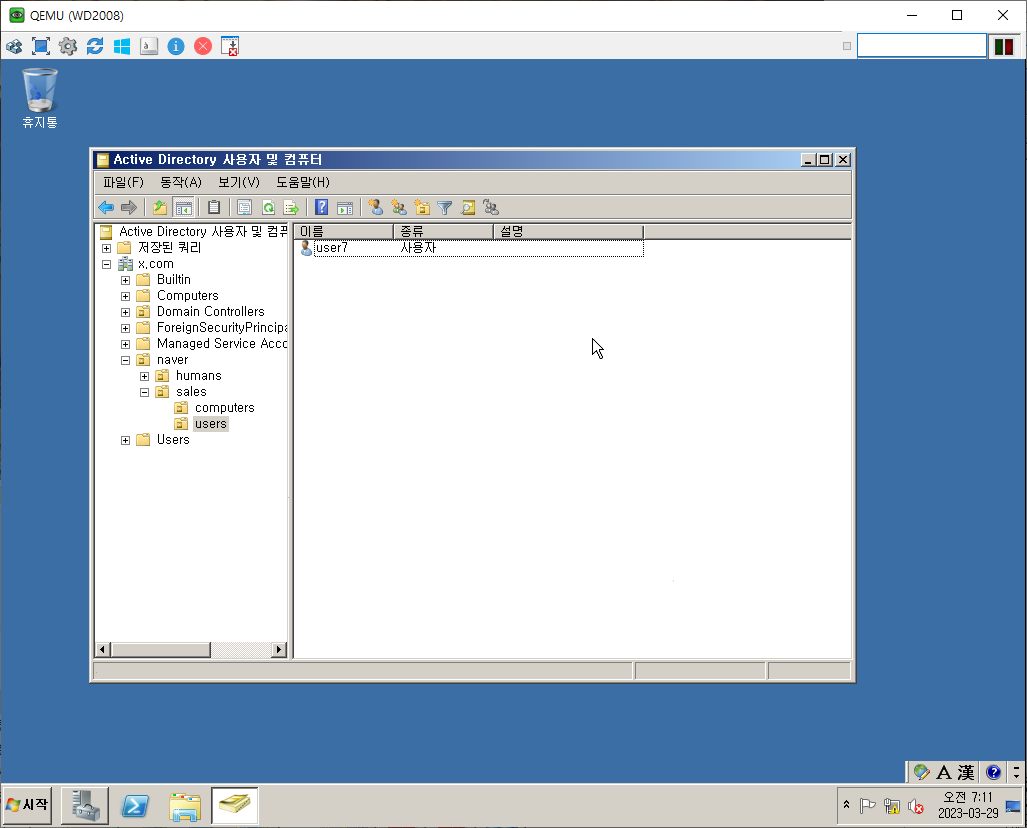
Task: Click the tree pane scroll-left arrow
Action: coord(102,650)
